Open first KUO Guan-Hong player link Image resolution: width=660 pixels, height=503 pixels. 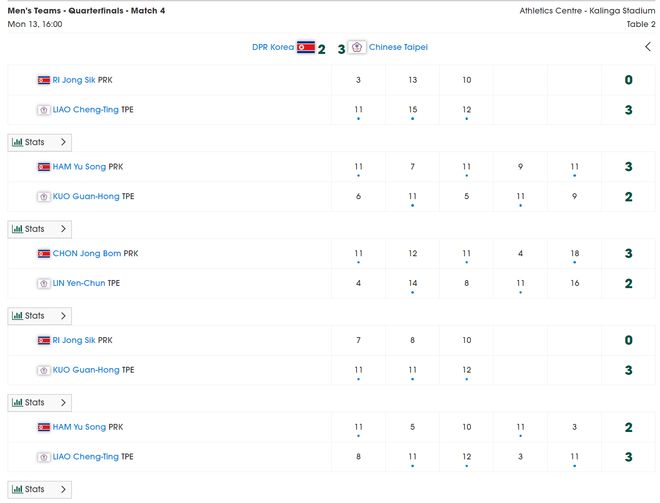(x=86, y=197)
